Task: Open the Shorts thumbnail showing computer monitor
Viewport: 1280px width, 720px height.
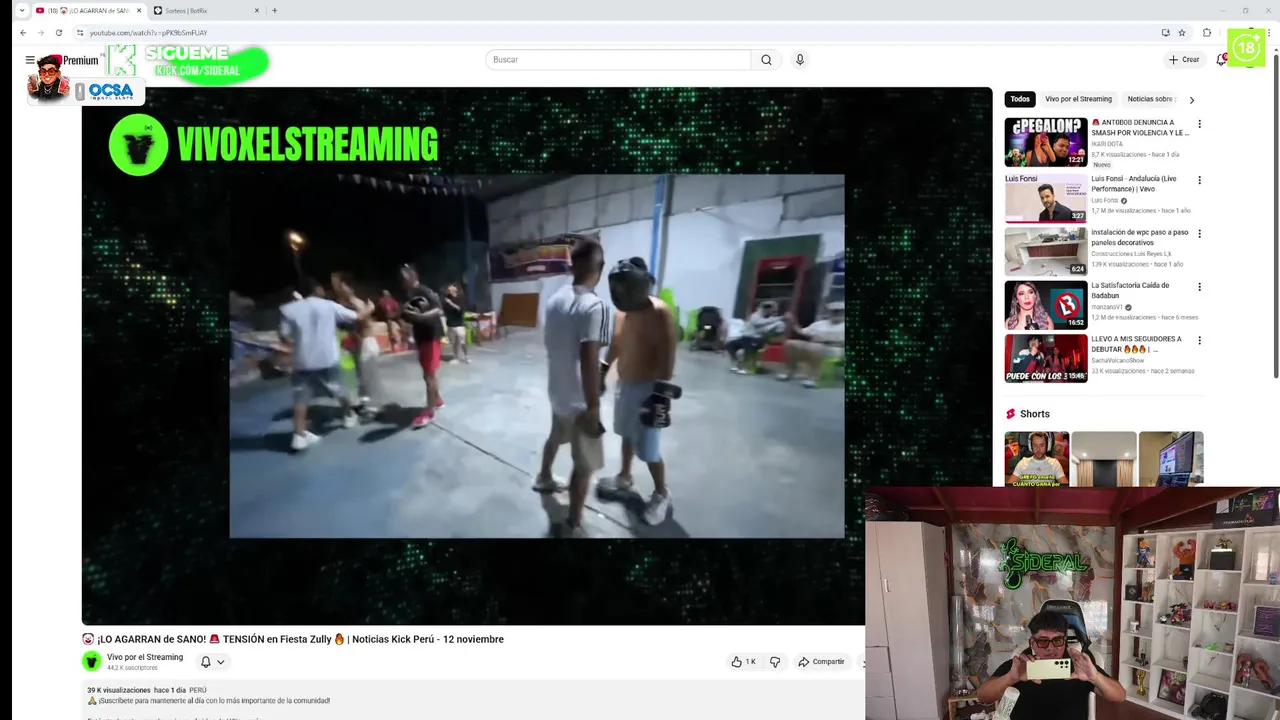Action: point(1171,459)
